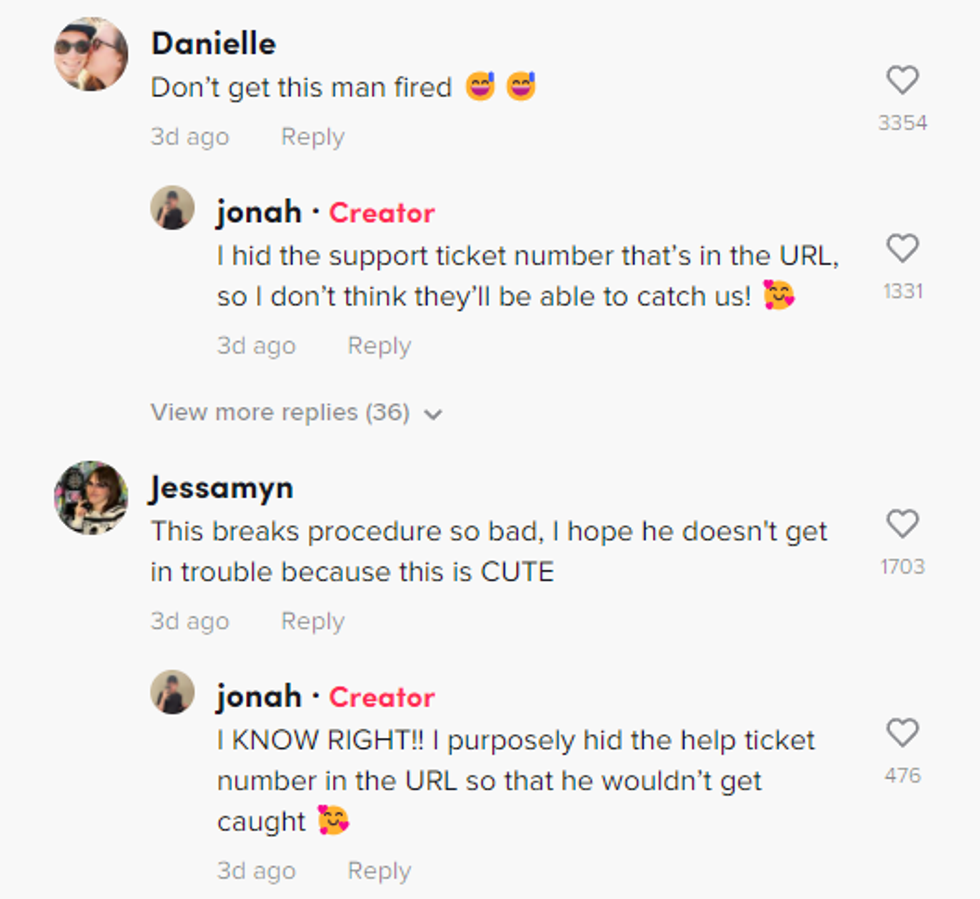Reply to jonah's support ticket comment
The image size is (980, 899).
379,345
